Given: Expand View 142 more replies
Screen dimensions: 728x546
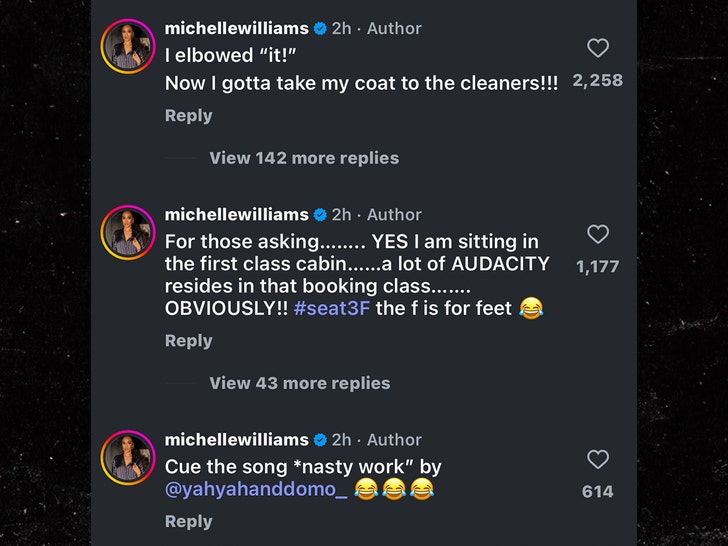Looking at the screenshot, I should coord(303,158).
